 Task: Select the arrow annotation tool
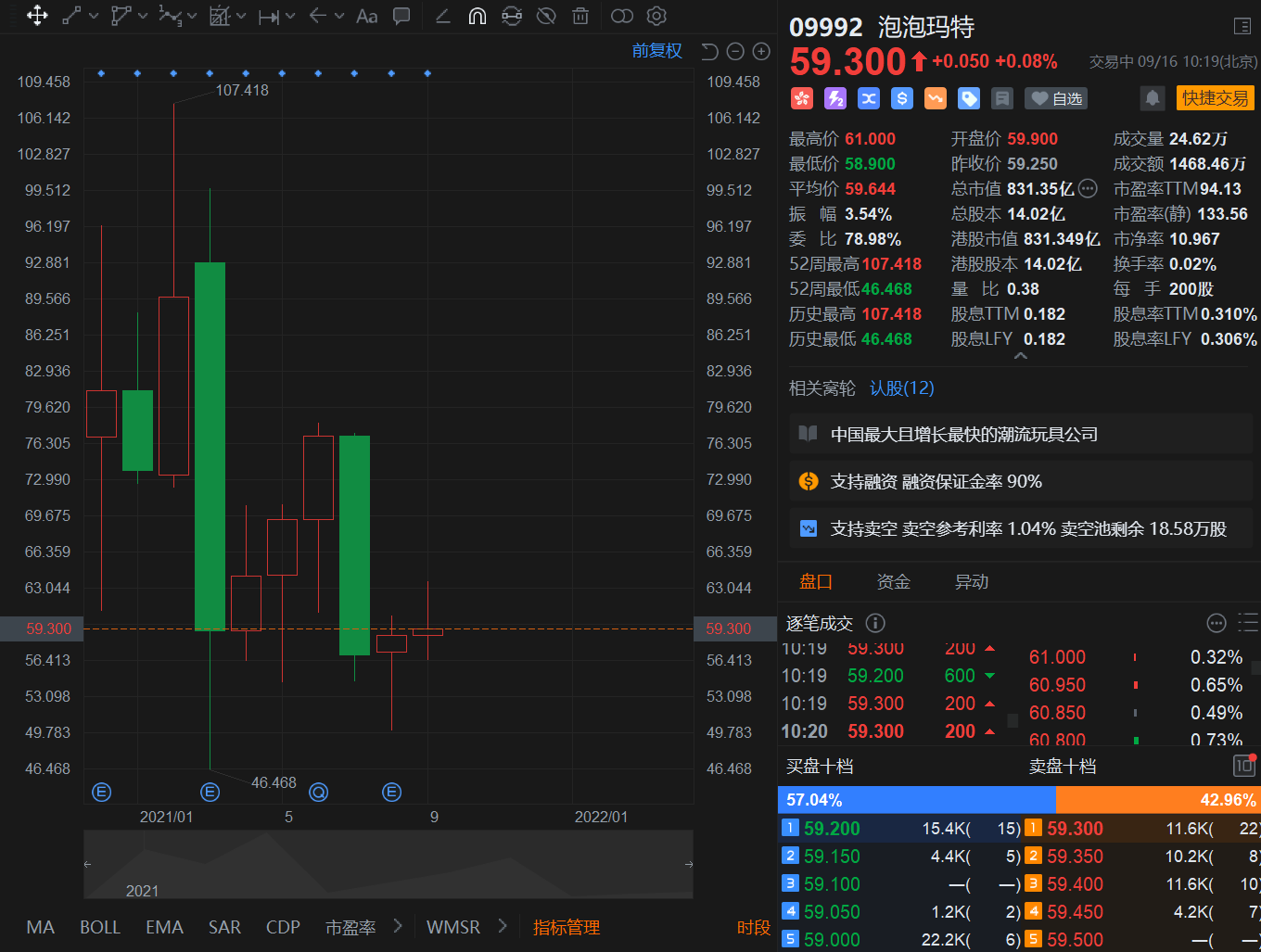click(317, 16)
